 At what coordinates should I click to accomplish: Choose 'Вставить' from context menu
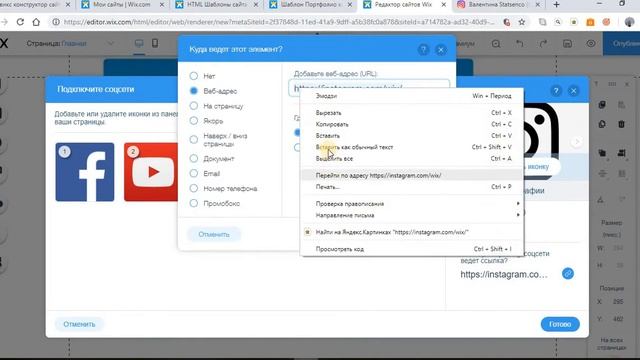[411, 136]
